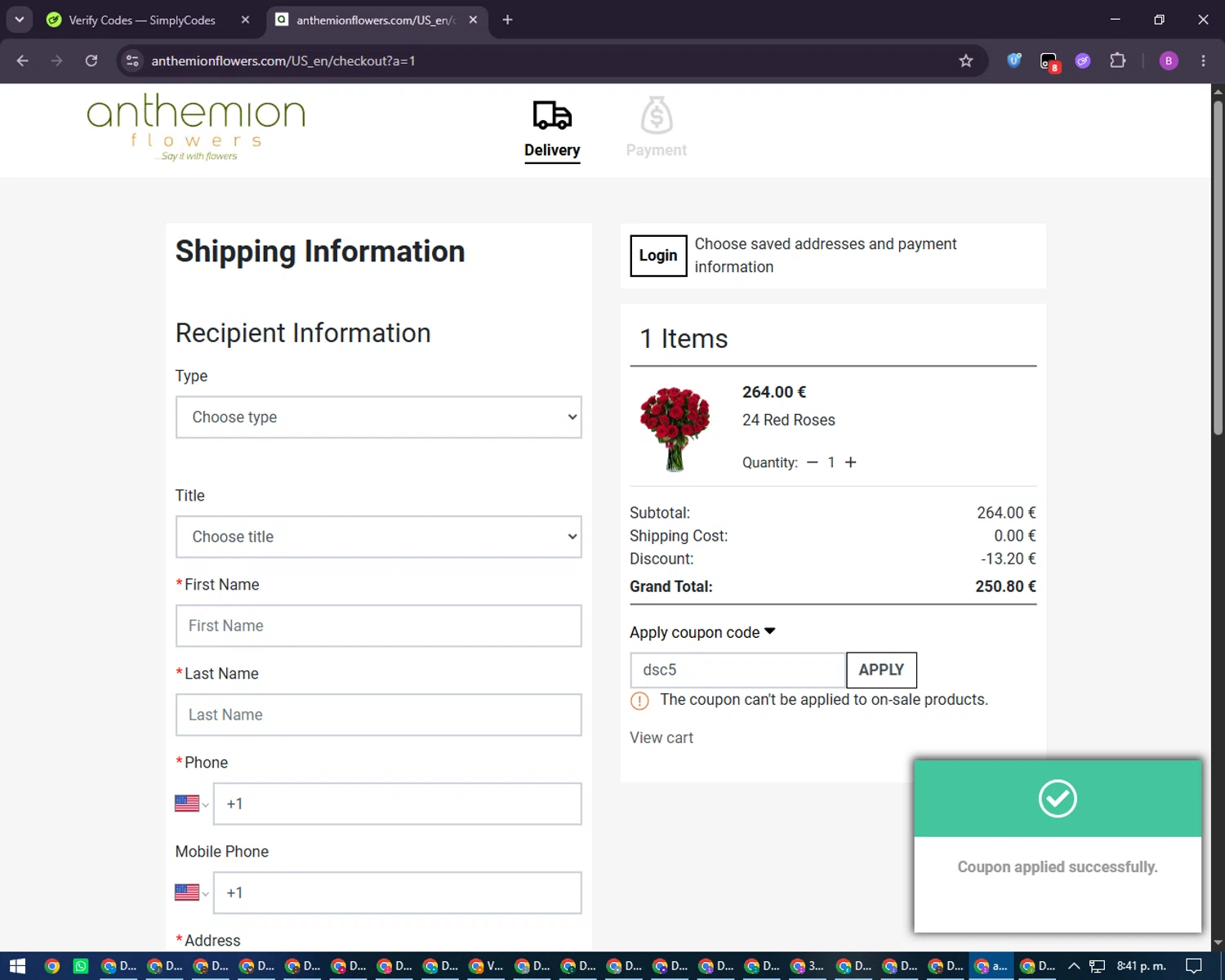Increase quantity with the plus button
Image resolution: width=1225 pixels, height=980 pixels.
click(850, 462)
